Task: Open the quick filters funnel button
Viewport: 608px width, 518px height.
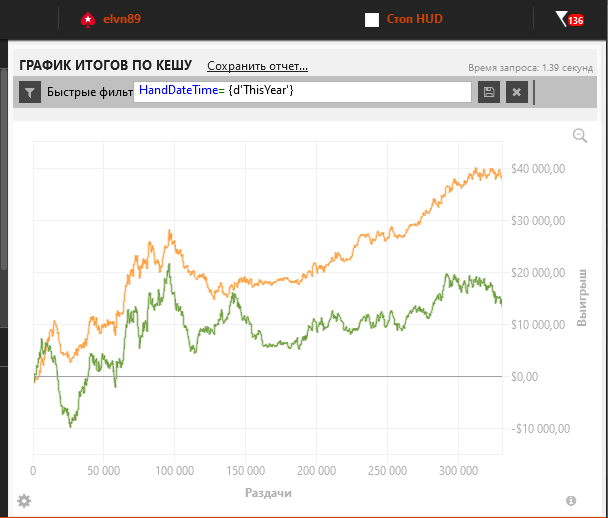Action: click(x=30, y=92)
